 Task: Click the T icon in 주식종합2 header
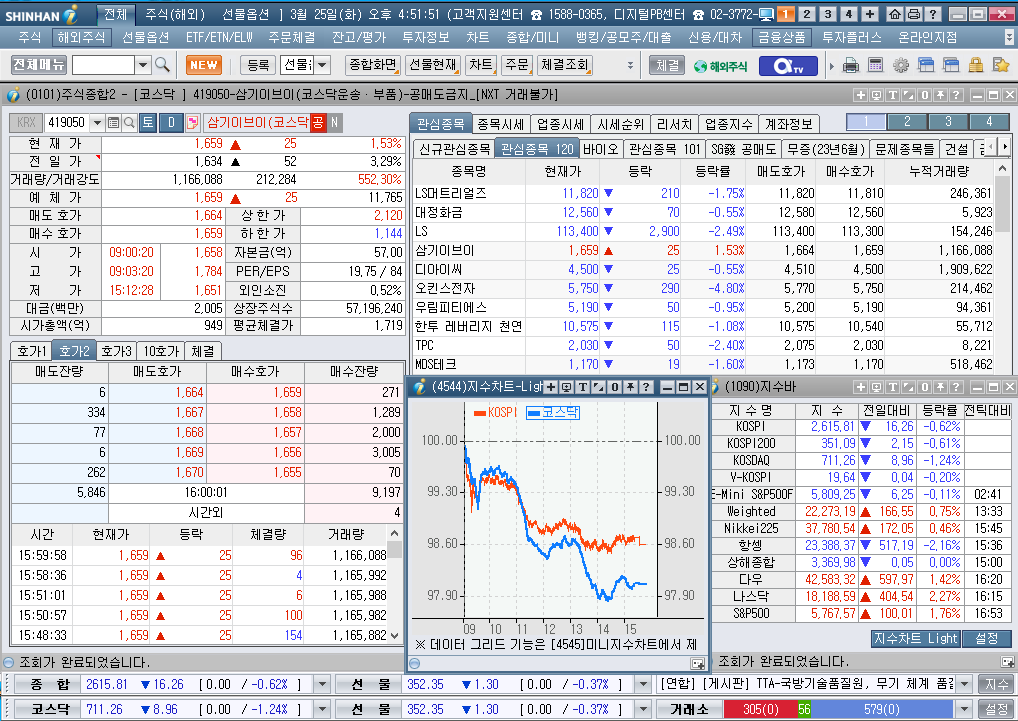(893, 95)
